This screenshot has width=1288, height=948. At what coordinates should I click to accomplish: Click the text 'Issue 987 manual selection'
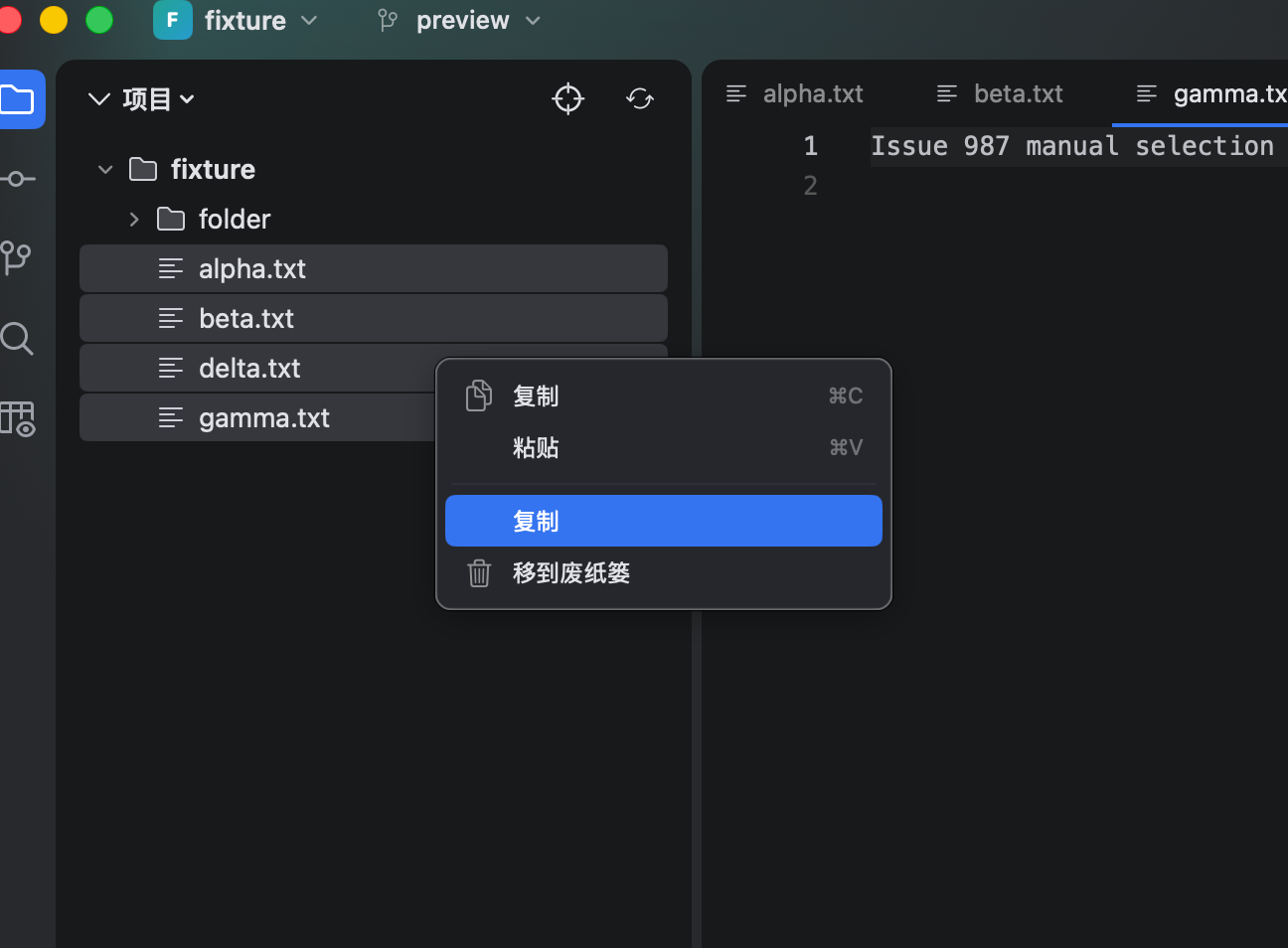(1072, 146)
